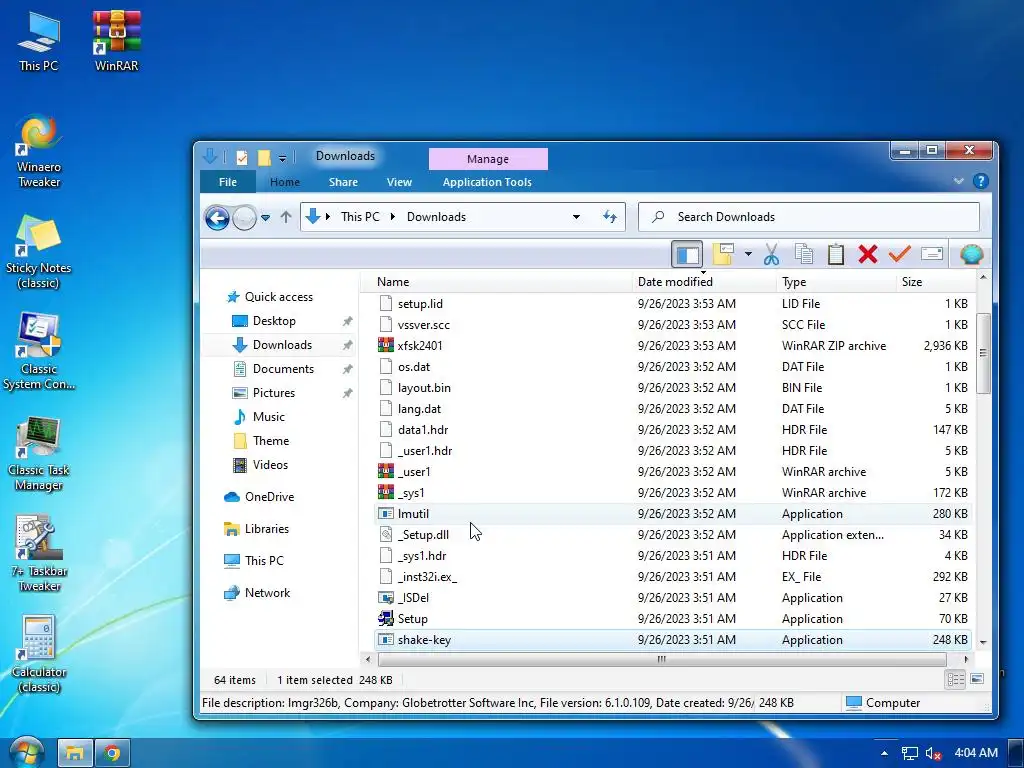Click the orange checkmark Properties icon
This screenshot has width=1024, height=768.
click(x=900, y=254)
